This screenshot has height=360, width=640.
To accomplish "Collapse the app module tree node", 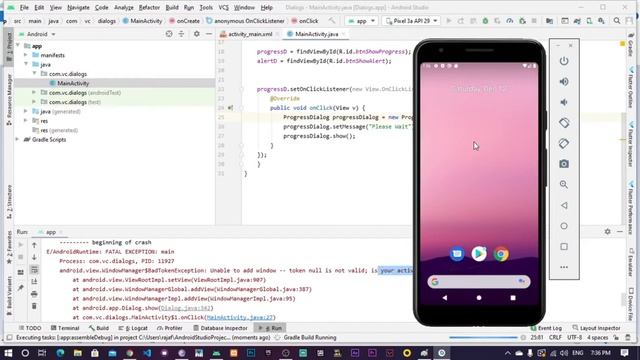I will 18,46.
